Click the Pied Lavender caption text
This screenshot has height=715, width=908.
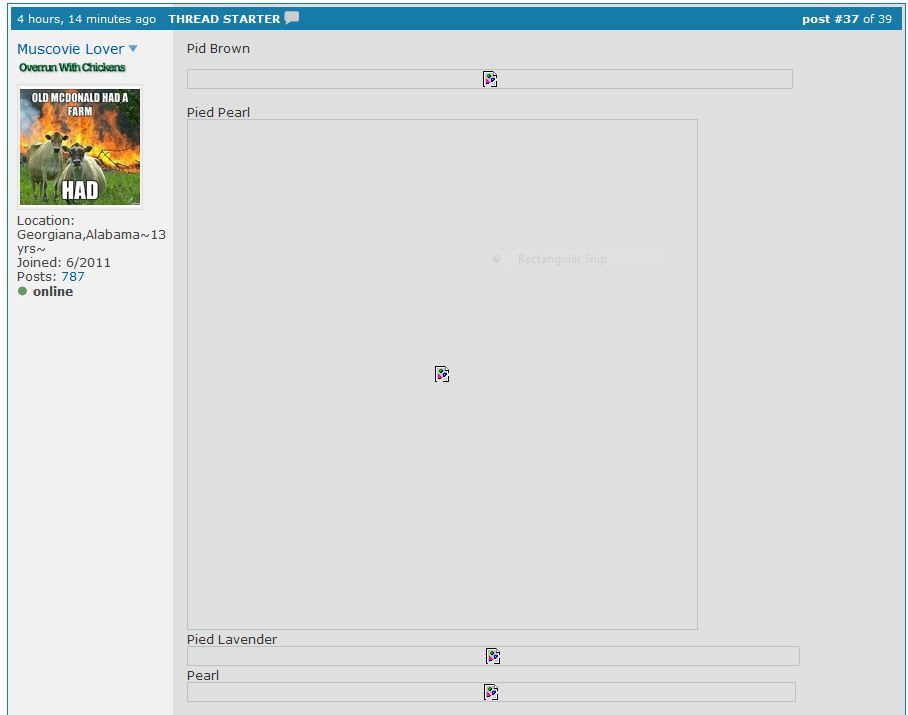click(232, 639)
